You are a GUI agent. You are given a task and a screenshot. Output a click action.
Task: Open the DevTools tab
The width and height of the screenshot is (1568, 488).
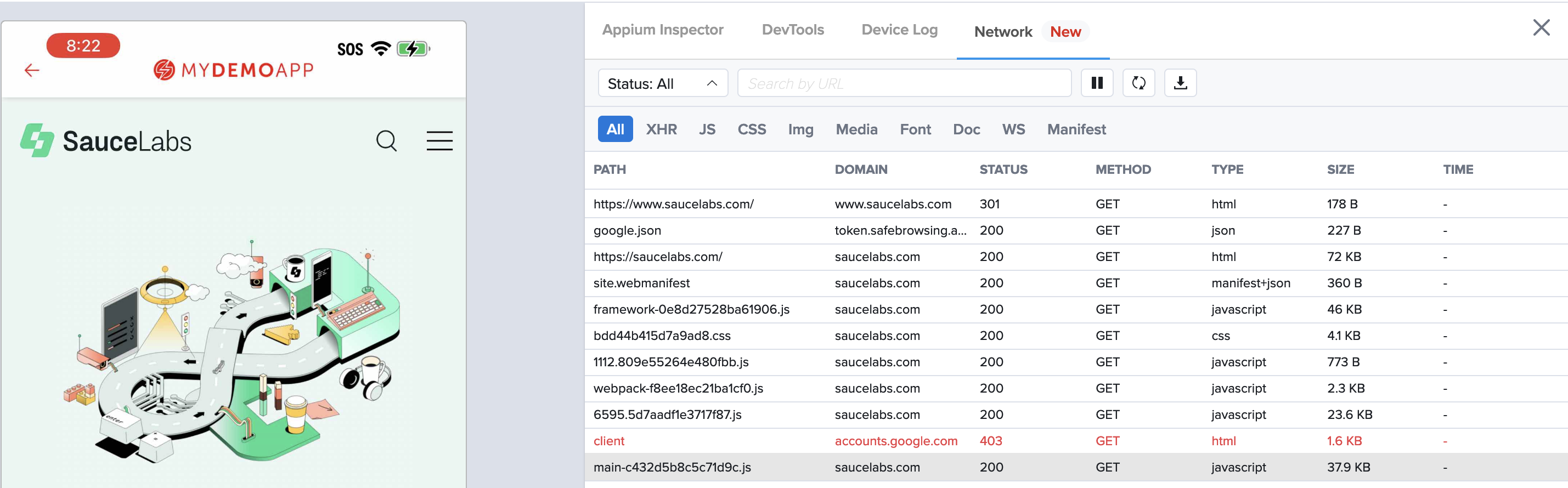pos(793,29)
